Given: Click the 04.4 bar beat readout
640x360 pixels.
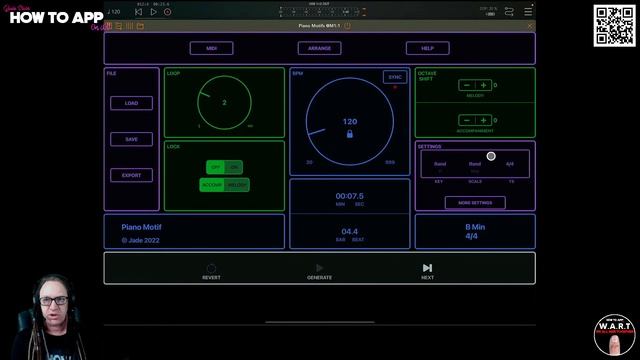Looking at the screenshot, I should coord(349,231).
